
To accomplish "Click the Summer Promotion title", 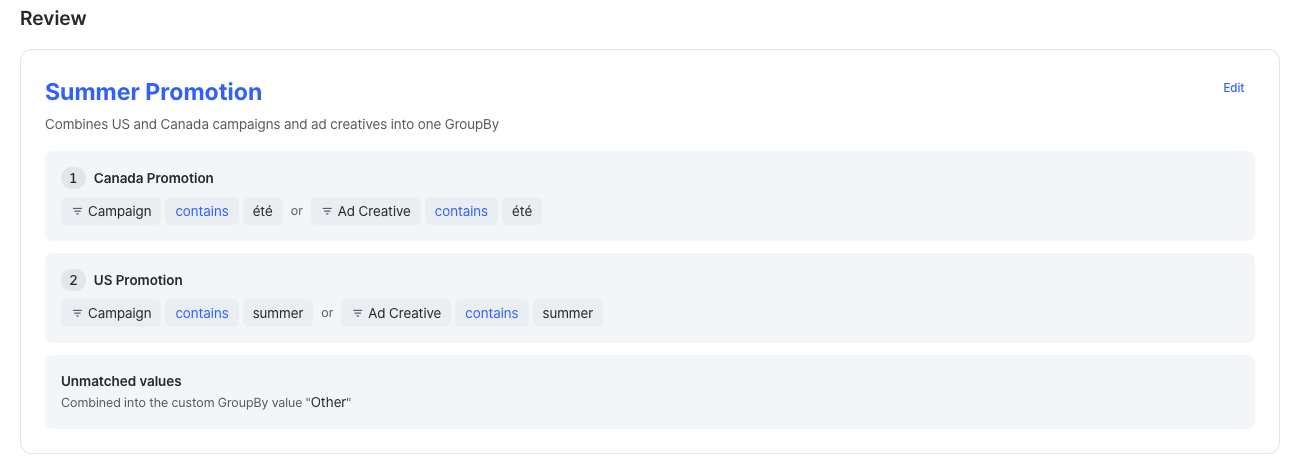I will coord(154,92).
